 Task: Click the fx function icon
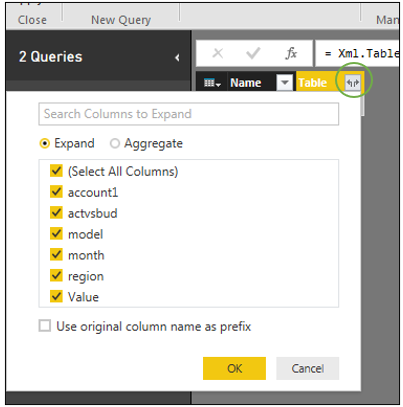click(x=291, y=53)
